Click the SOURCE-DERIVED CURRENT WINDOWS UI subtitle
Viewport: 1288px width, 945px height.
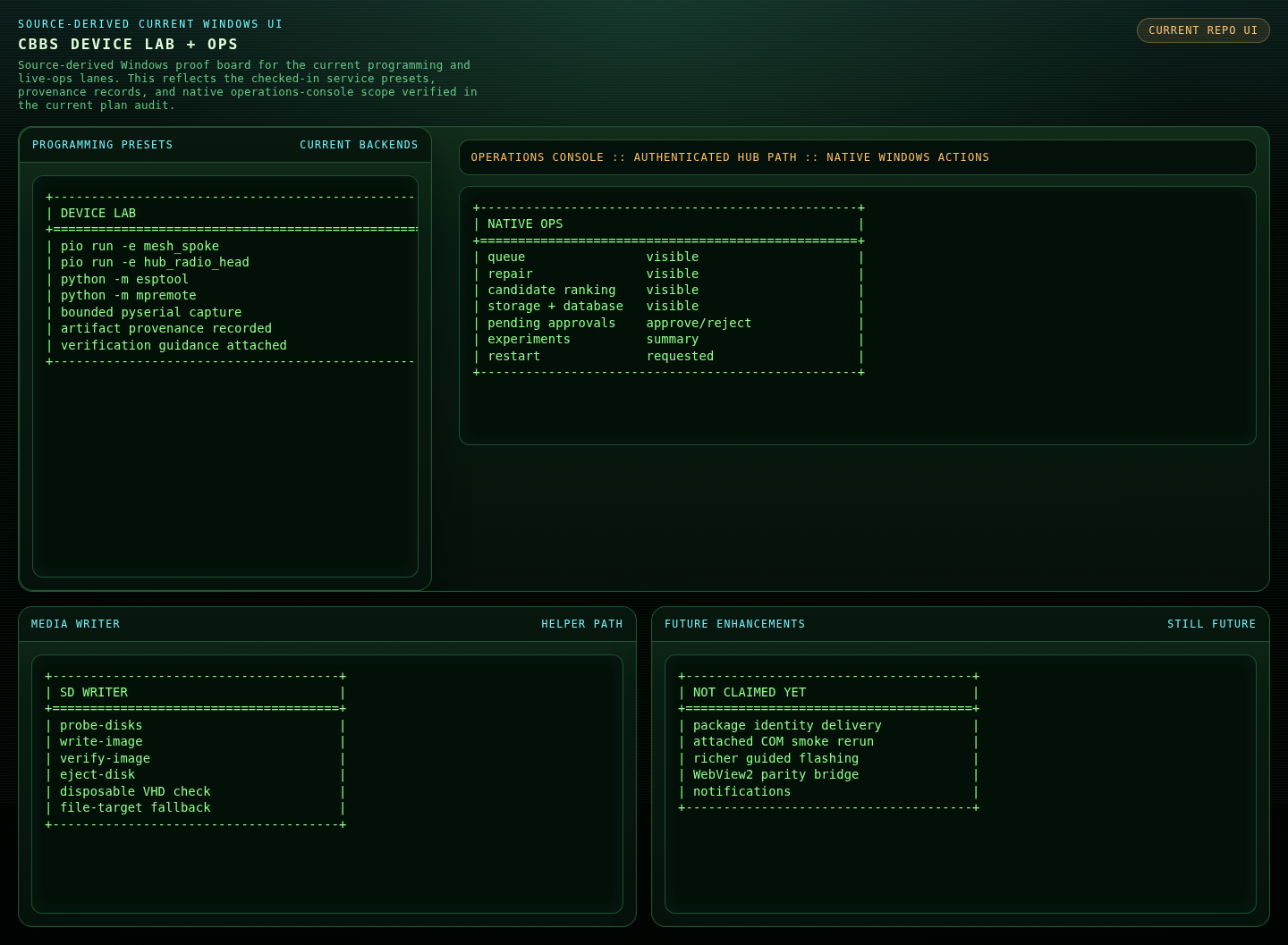coord(150,24)
